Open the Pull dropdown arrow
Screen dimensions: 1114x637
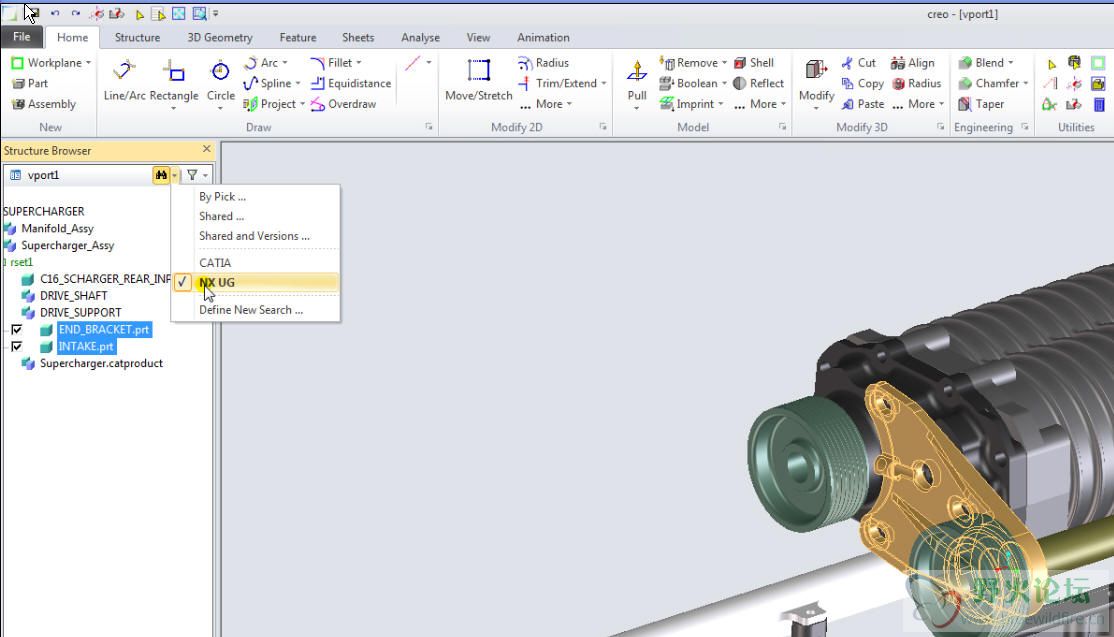(637, 108)
